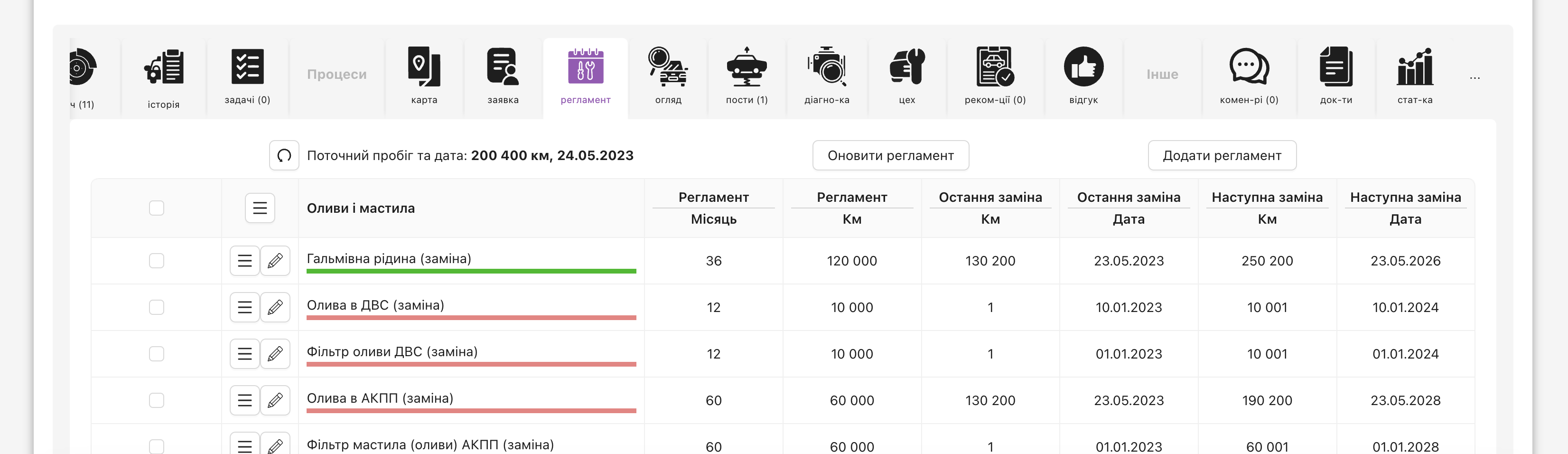Open the діагно-ка engine diagnostics icon

click(x=826, y=66)
